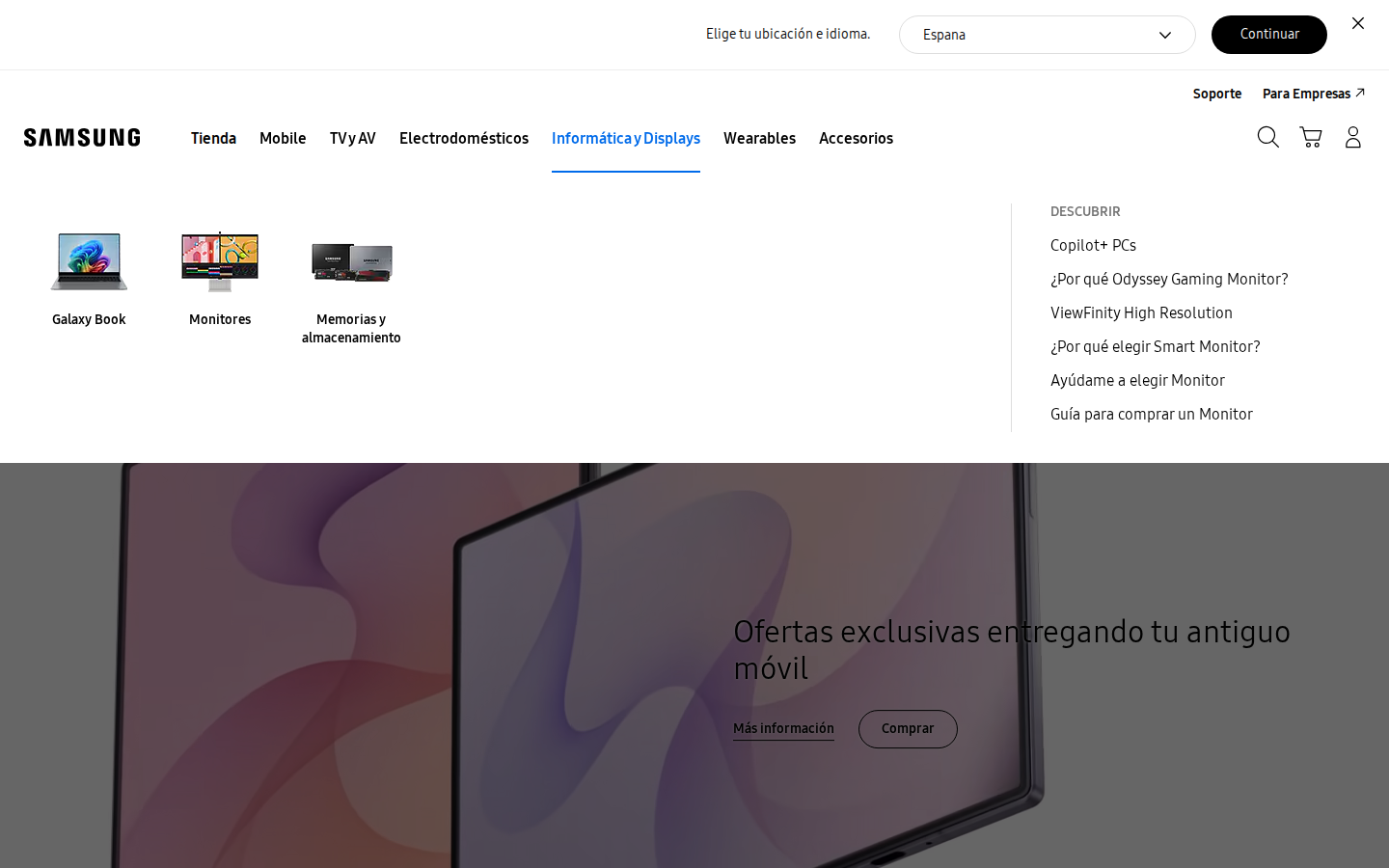Select the Memorias y almacenamiento image
Viewport: 1389px width, 868px height.
coord(351,261)
